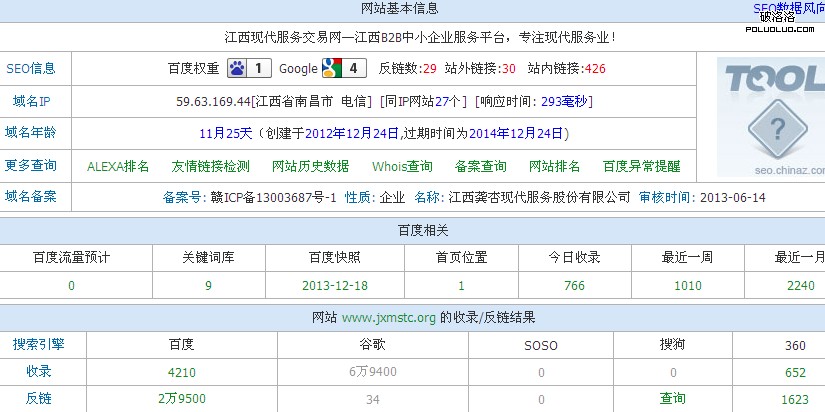Image resolution: width=825 pixels, height=412 pixels.
Task: Click the 百度异常提醒 link
Action: tap(641, 166)
